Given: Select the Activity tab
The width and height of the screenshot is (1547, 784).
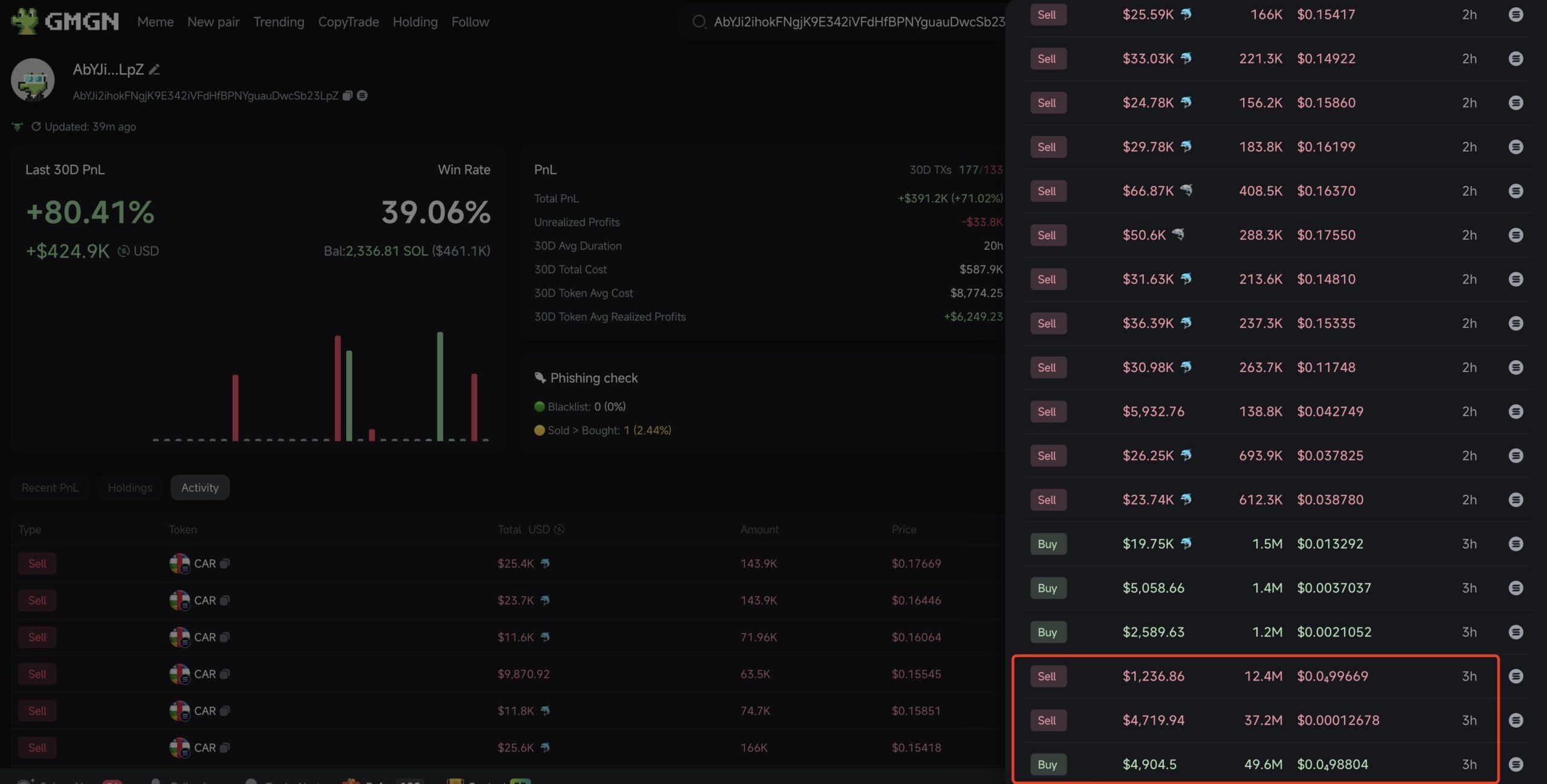Looking at the screenshot, I should click(200, 487).
